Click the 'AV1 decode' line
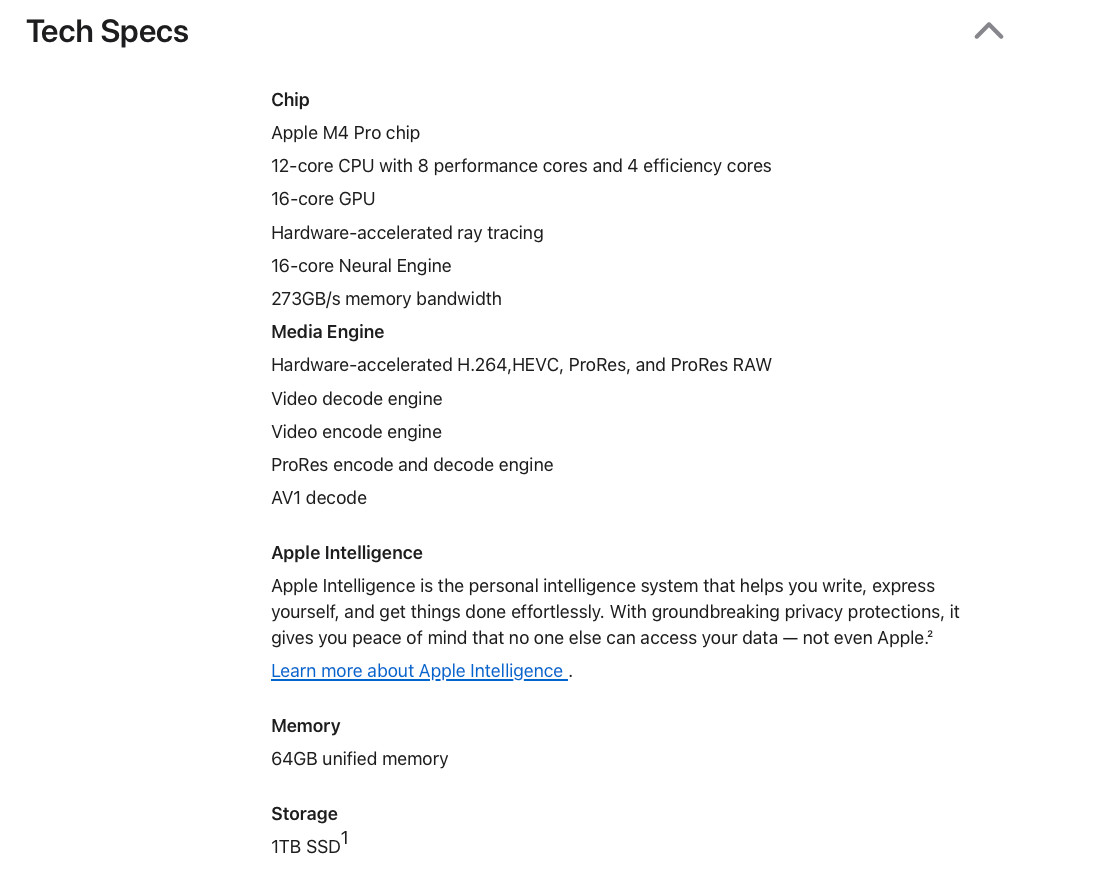 click(x=319, y=498)
